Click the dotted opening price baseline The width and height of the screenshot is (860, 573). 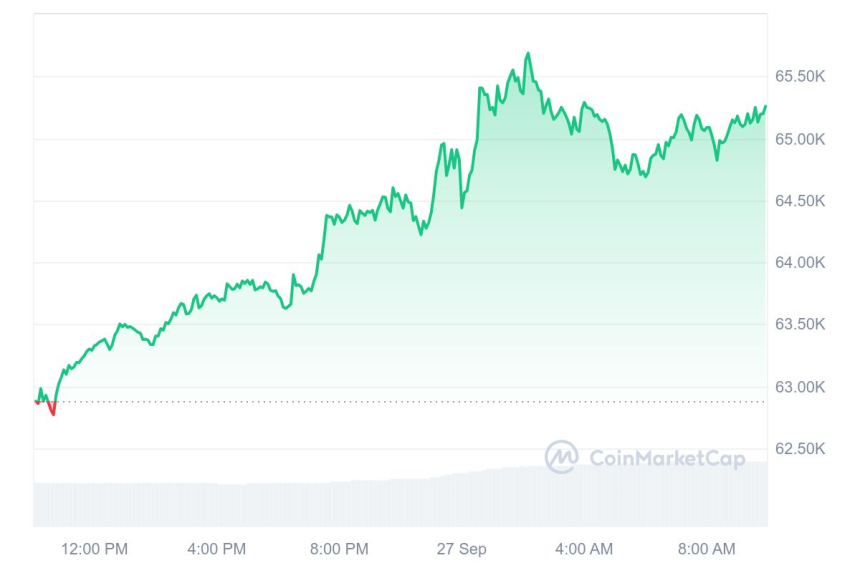400,402
